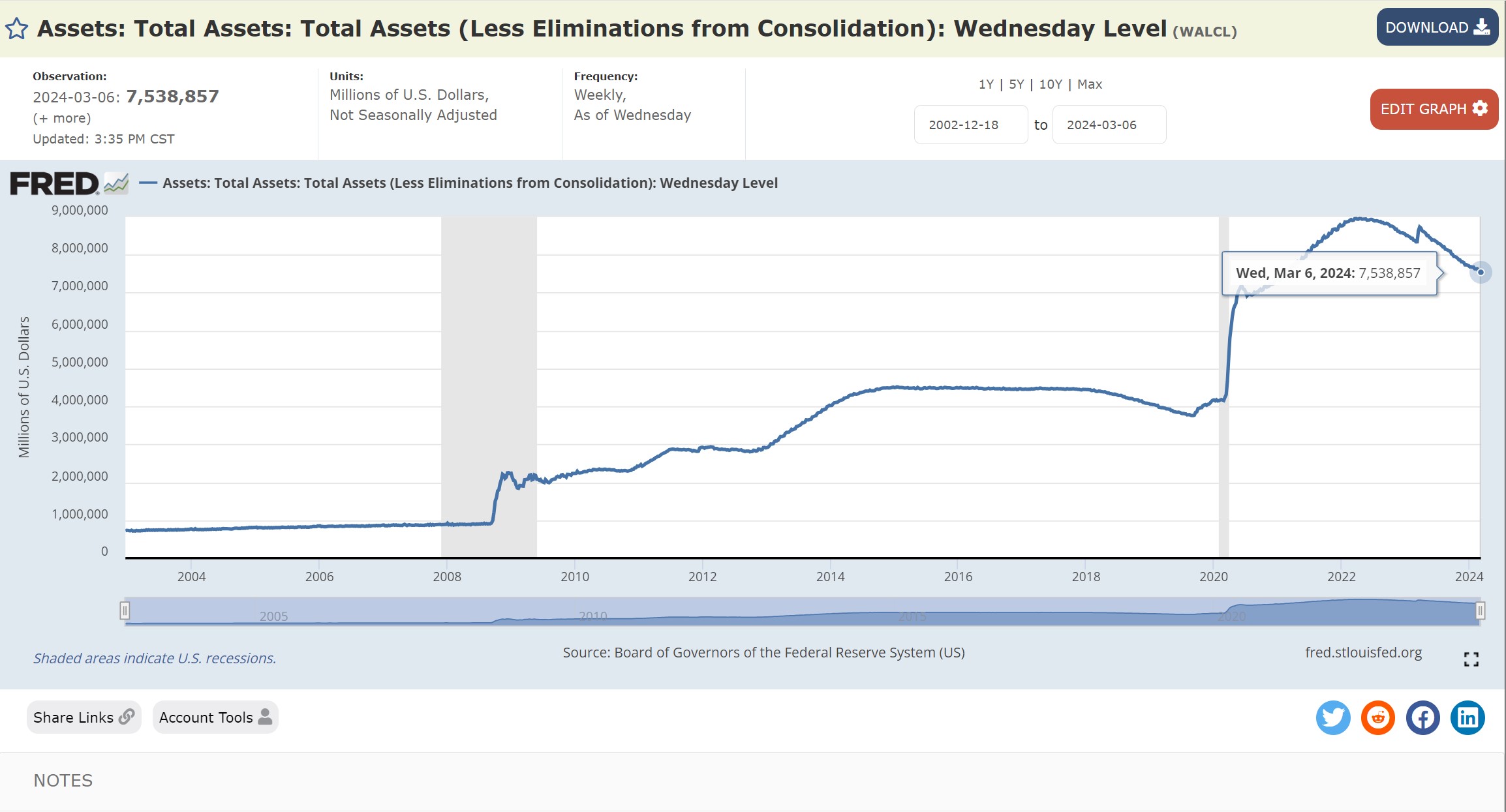The height and width of the screenshot is (812, 1506).
Task: Click the series legend line label
Action: click(x=470, y=183)
